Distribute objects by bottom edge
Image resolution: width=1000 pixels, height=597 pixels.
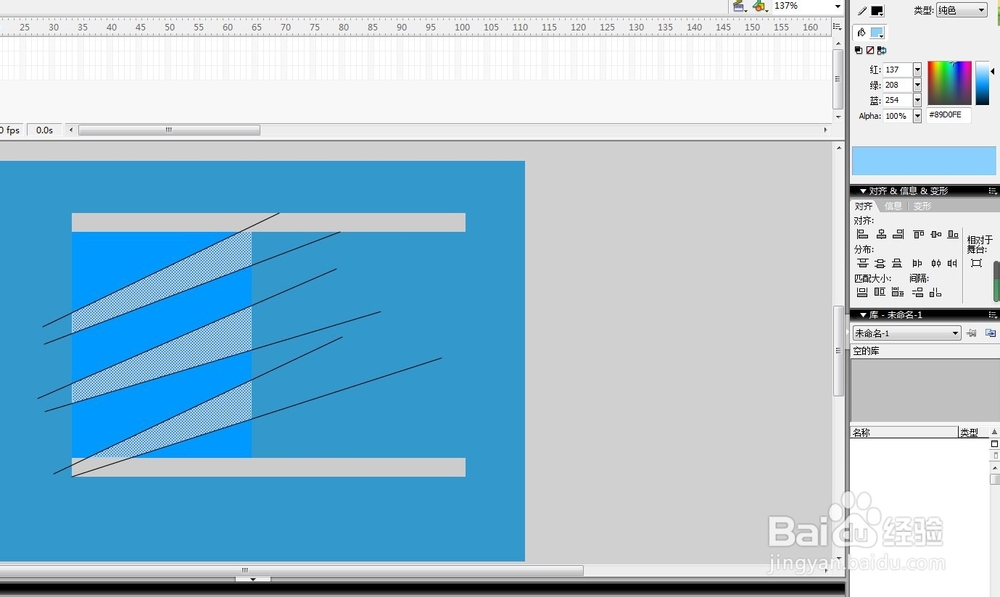tap(897, 263)
